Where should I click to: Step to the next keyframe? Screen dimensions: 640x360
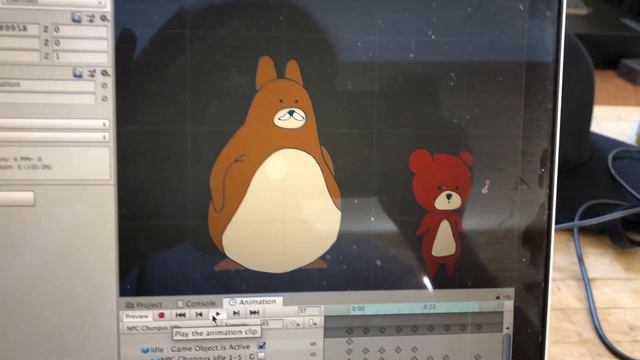click(236, 313)
